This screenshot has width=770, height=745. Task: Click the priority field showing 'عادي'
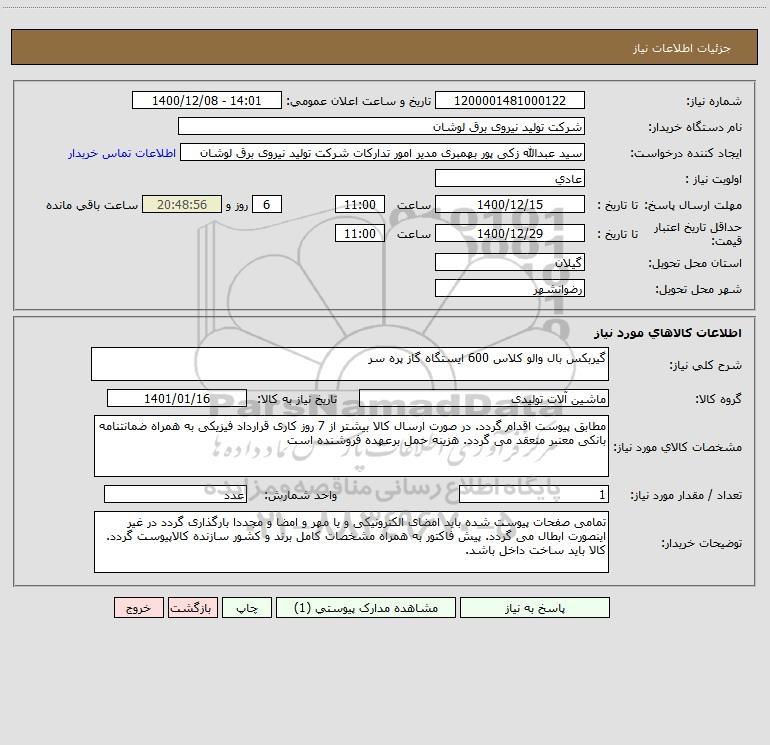coord(510,178)
